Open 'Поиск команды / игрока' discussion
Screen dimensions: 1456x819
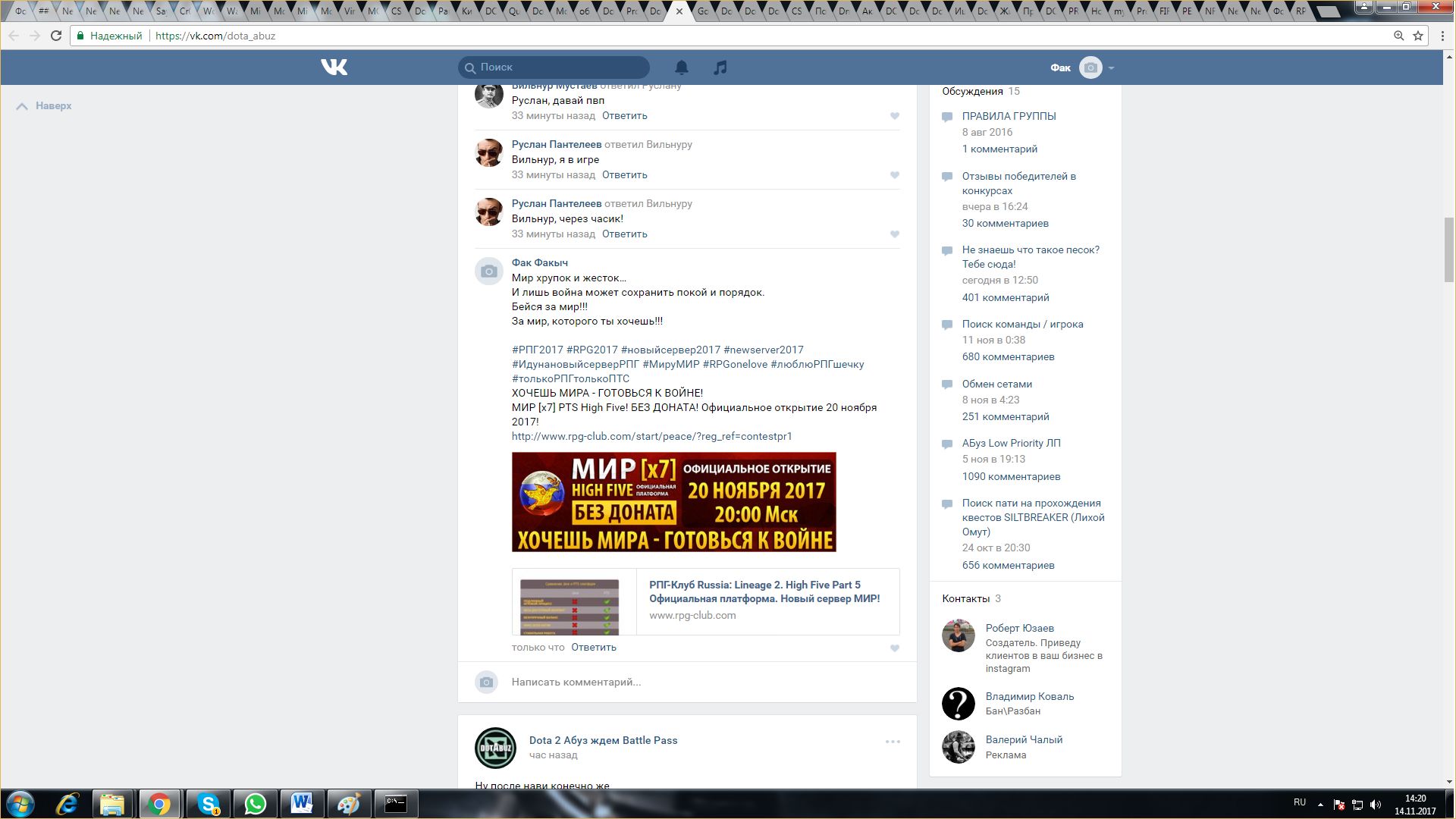coord(1023,325)
